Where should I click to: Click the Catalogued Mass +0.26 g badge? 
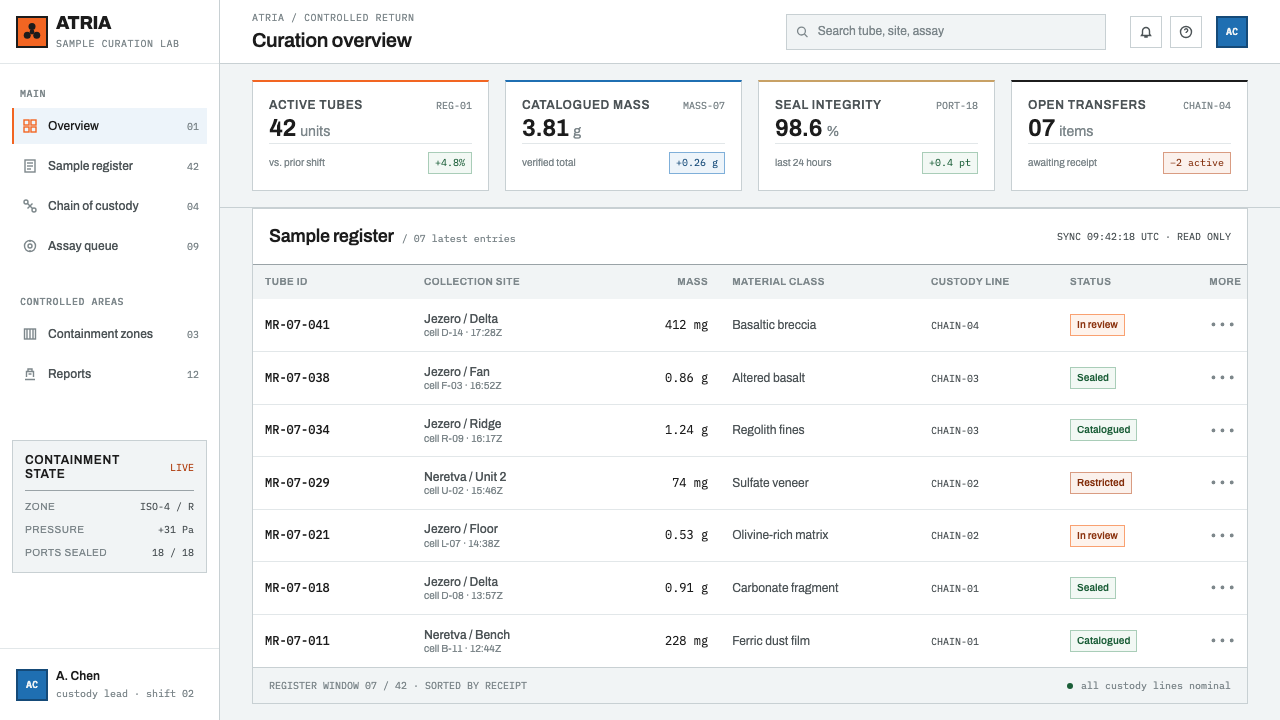pos(697,163)
